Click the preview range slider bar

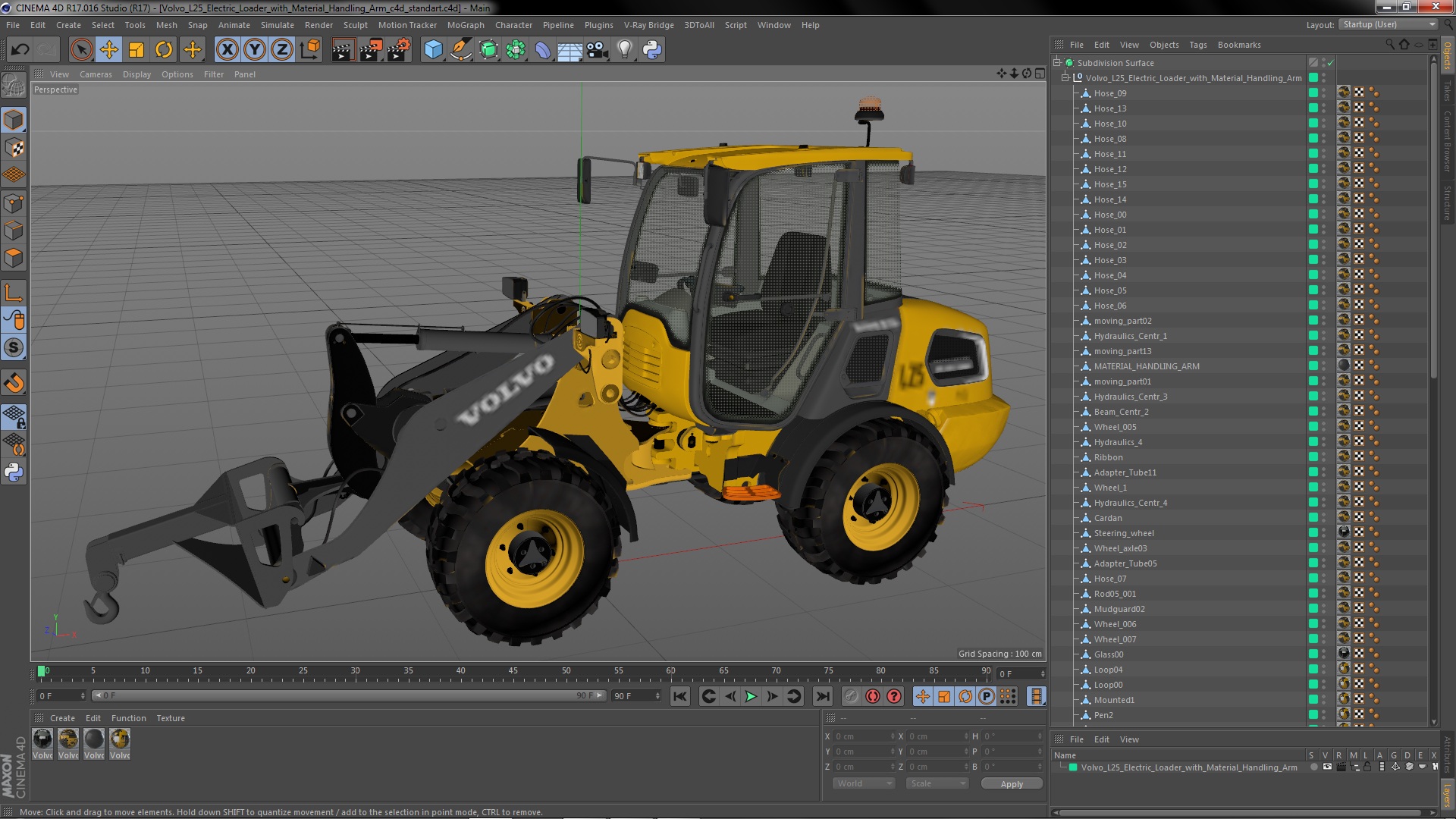pyautogui.click(x=349, y=695)
